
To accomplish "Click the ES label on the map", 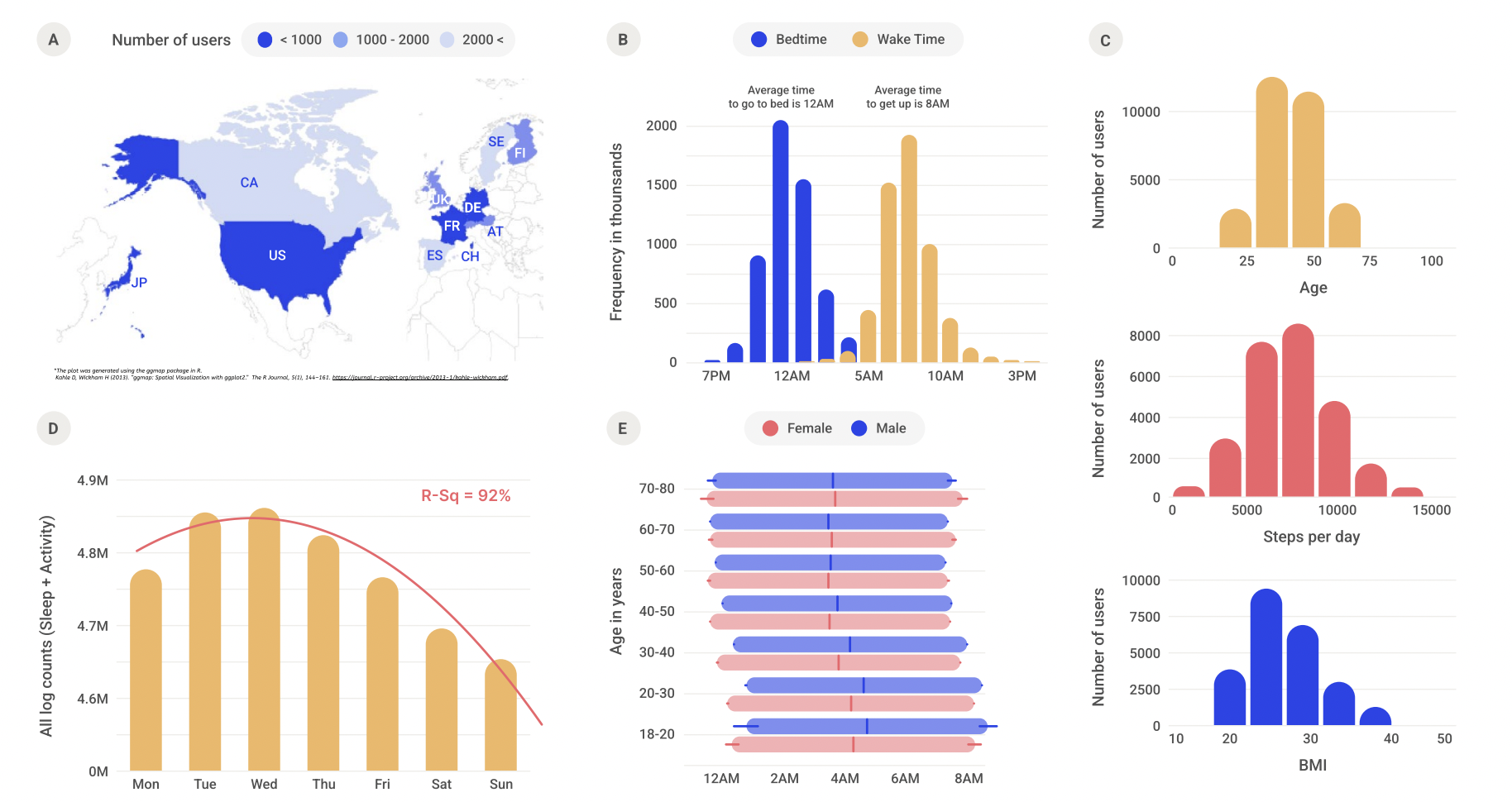I will [435, 255].
